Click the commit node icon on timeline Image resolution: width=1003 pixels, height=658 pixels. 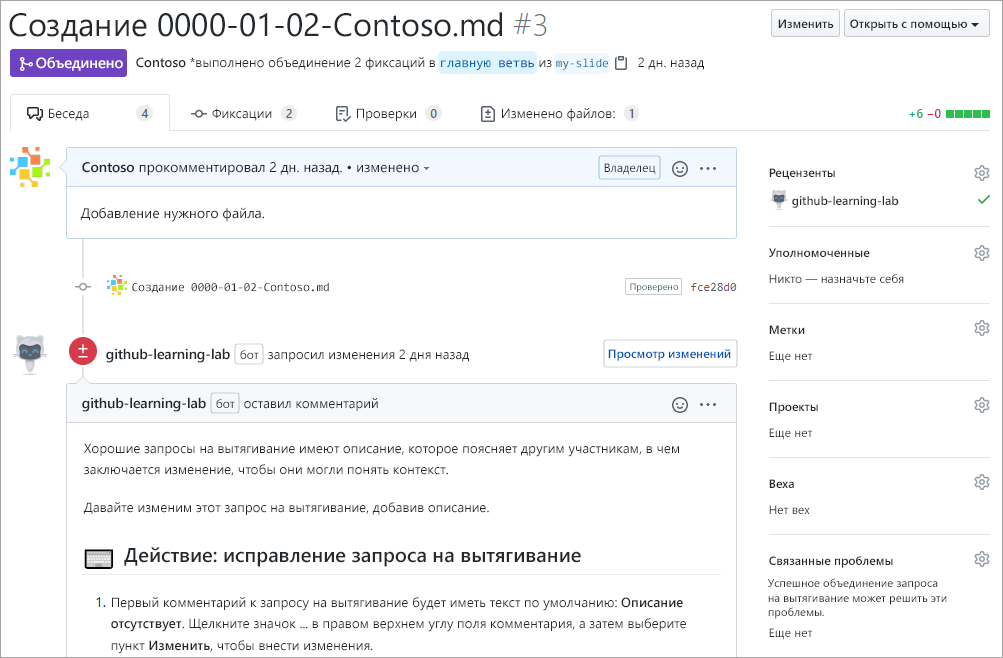click(x=83, y=286)
